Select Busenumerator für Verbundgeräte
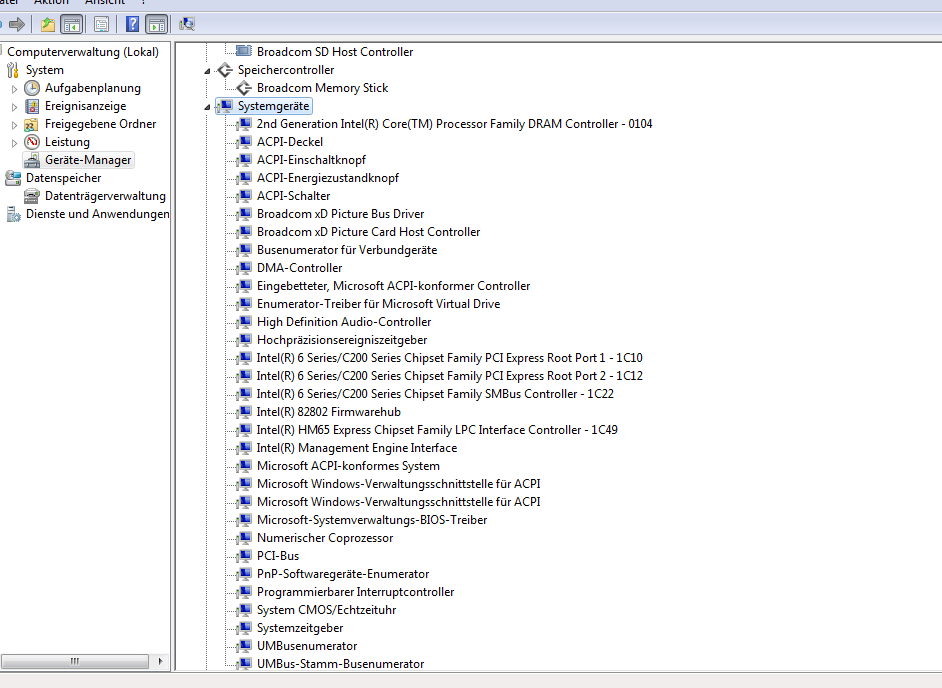The width and height of the screenshot is (942, 688). tap(347, 250)
